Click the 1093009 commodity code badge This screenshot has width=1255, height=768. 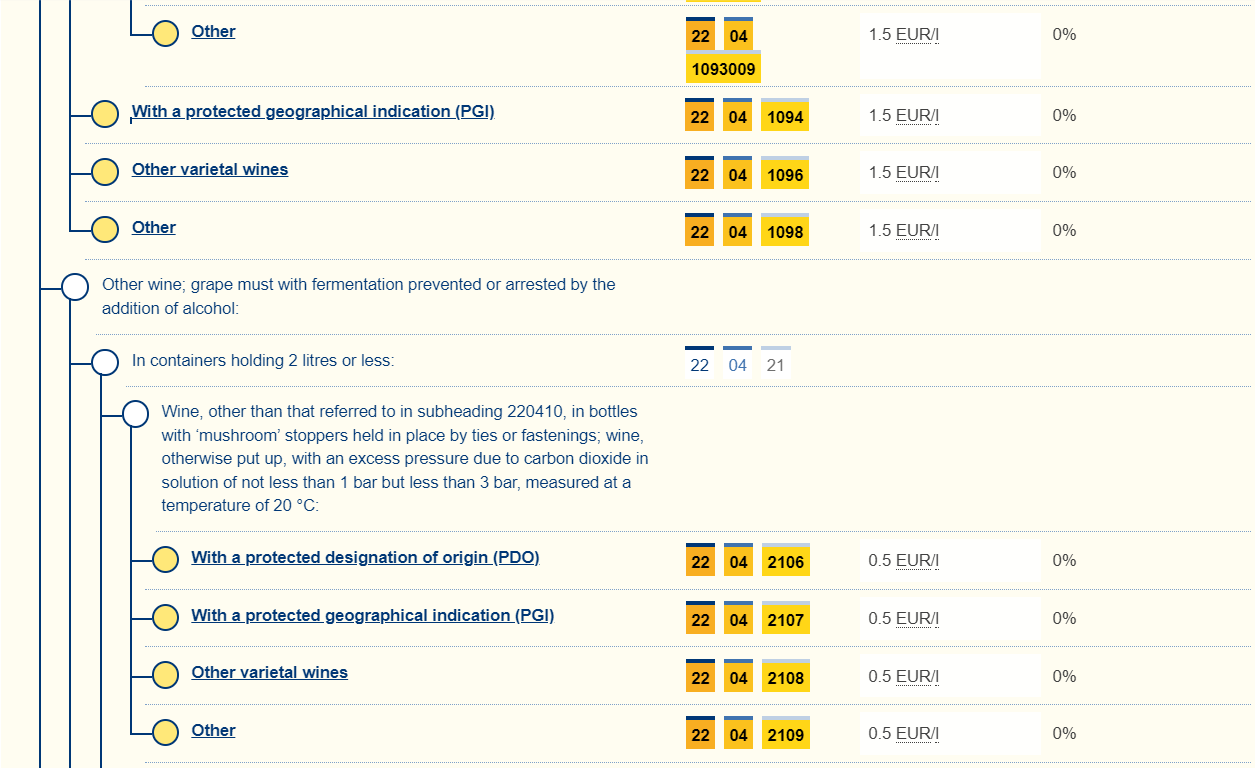(x=723, y=69)
